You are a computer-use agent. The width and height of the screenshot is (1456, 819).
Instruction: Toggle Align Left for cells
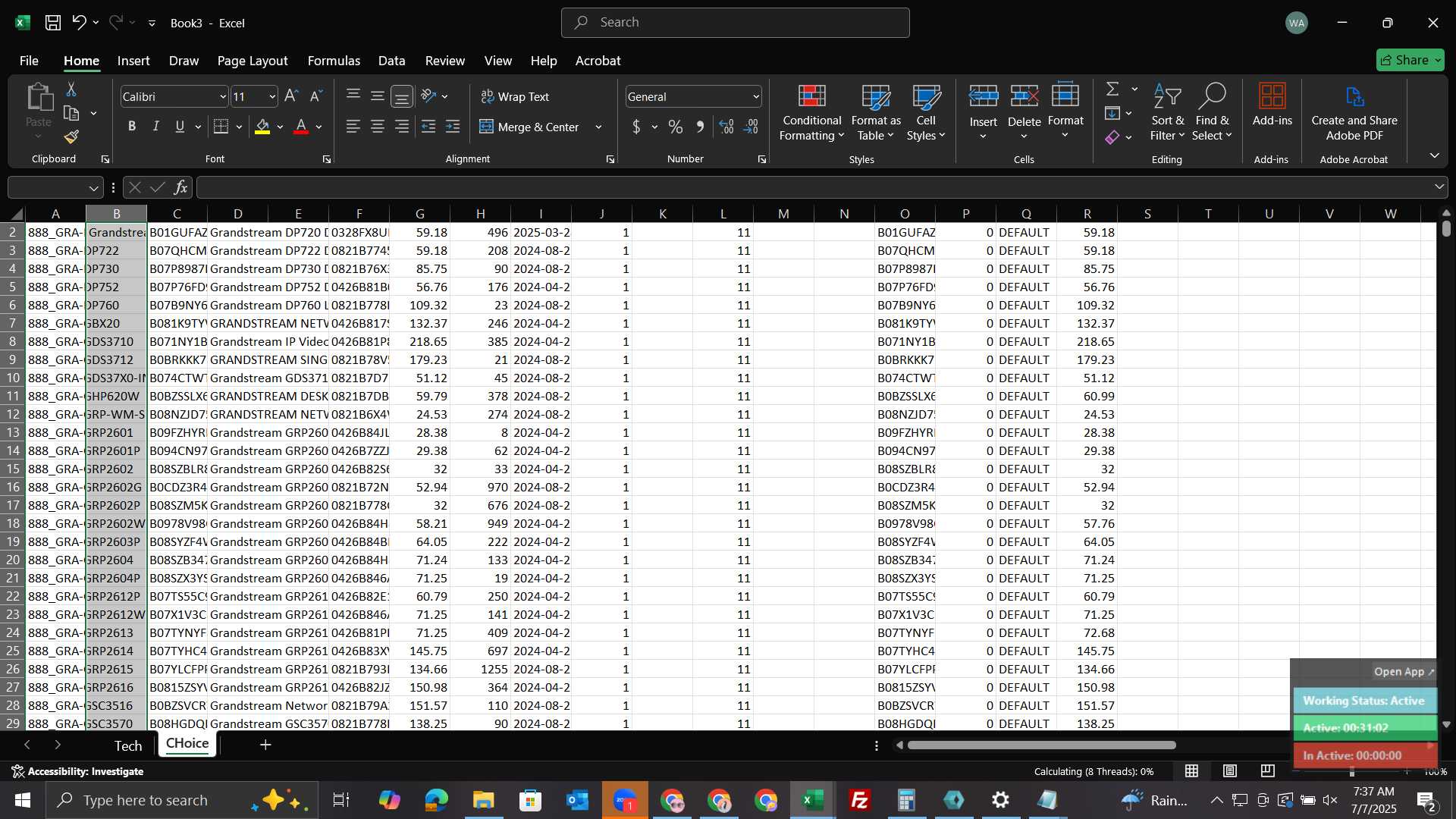[x=353, y=127]
